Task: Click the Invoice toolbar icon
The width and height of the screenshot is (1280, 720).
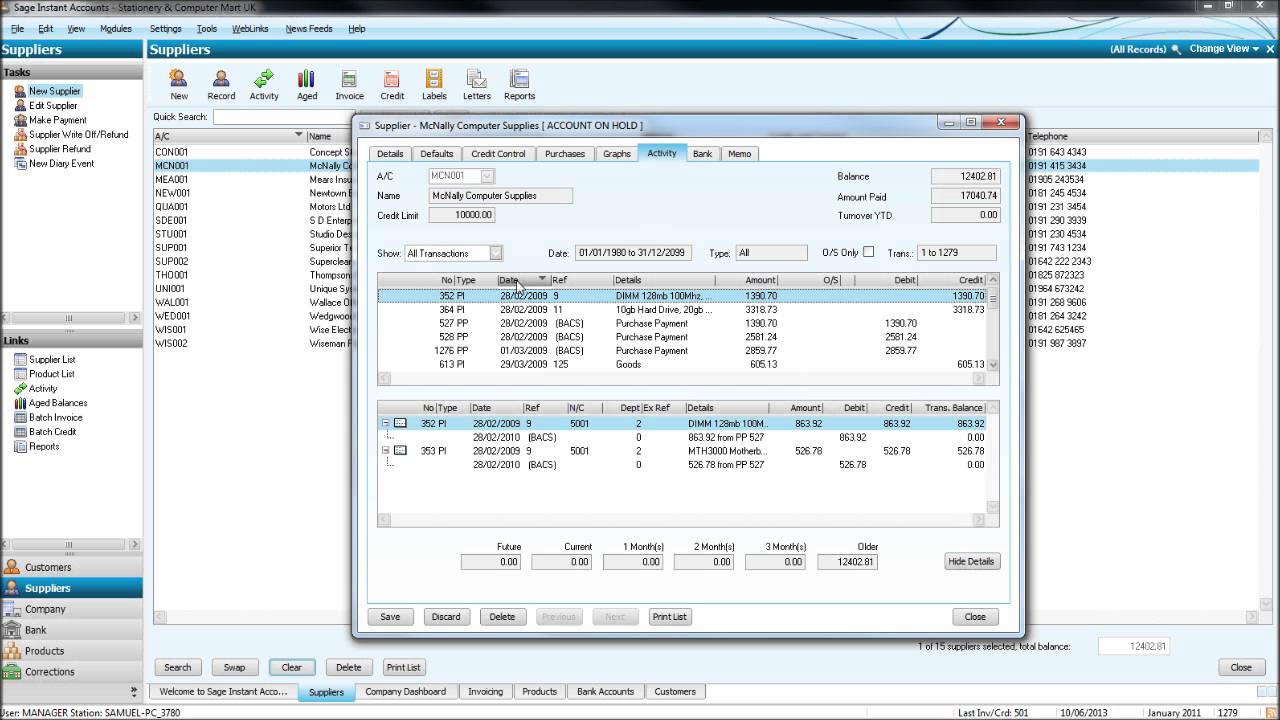Action: pos(349,84)
